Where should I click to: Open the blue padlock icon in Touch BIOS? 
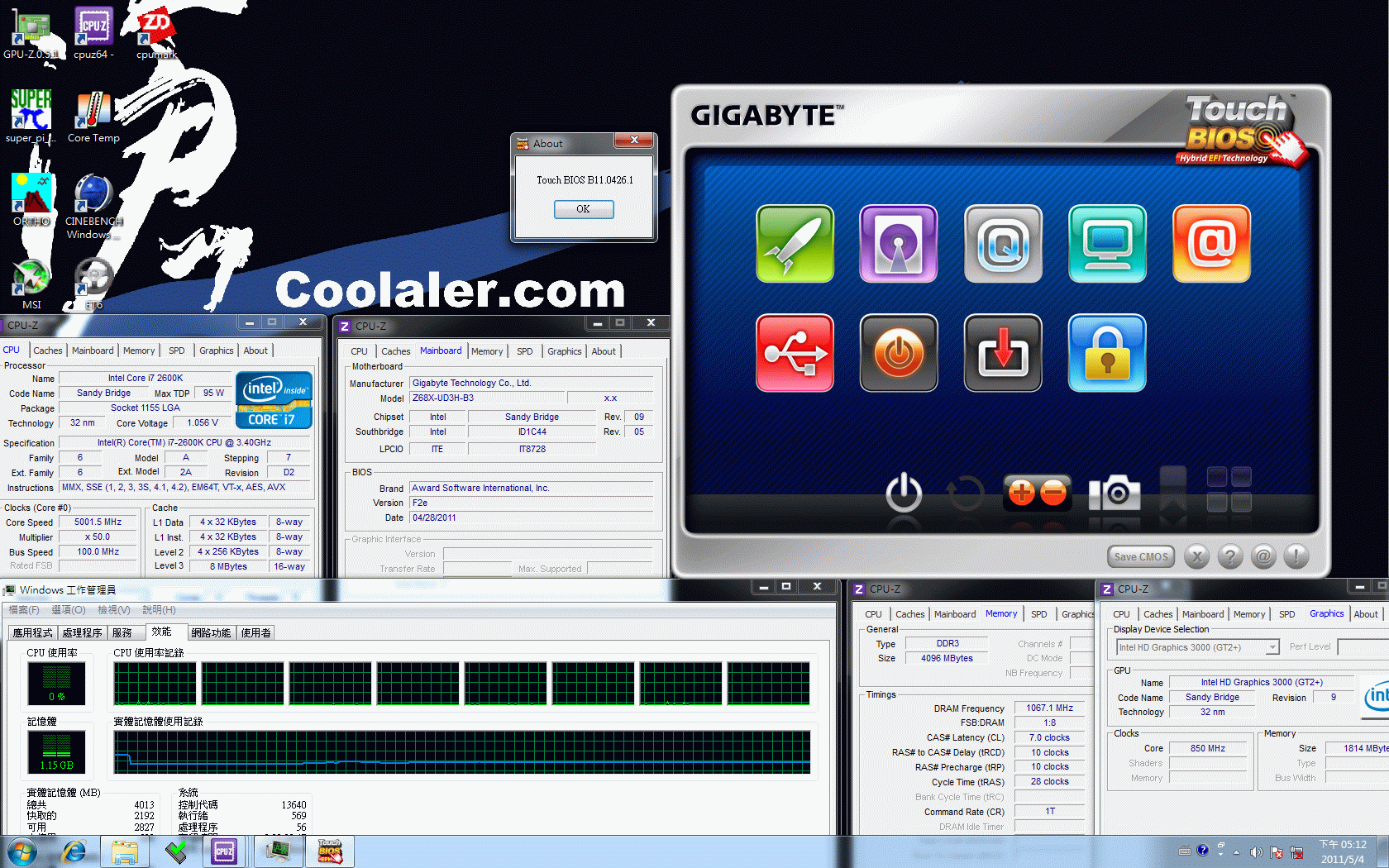click(1107, 353)
